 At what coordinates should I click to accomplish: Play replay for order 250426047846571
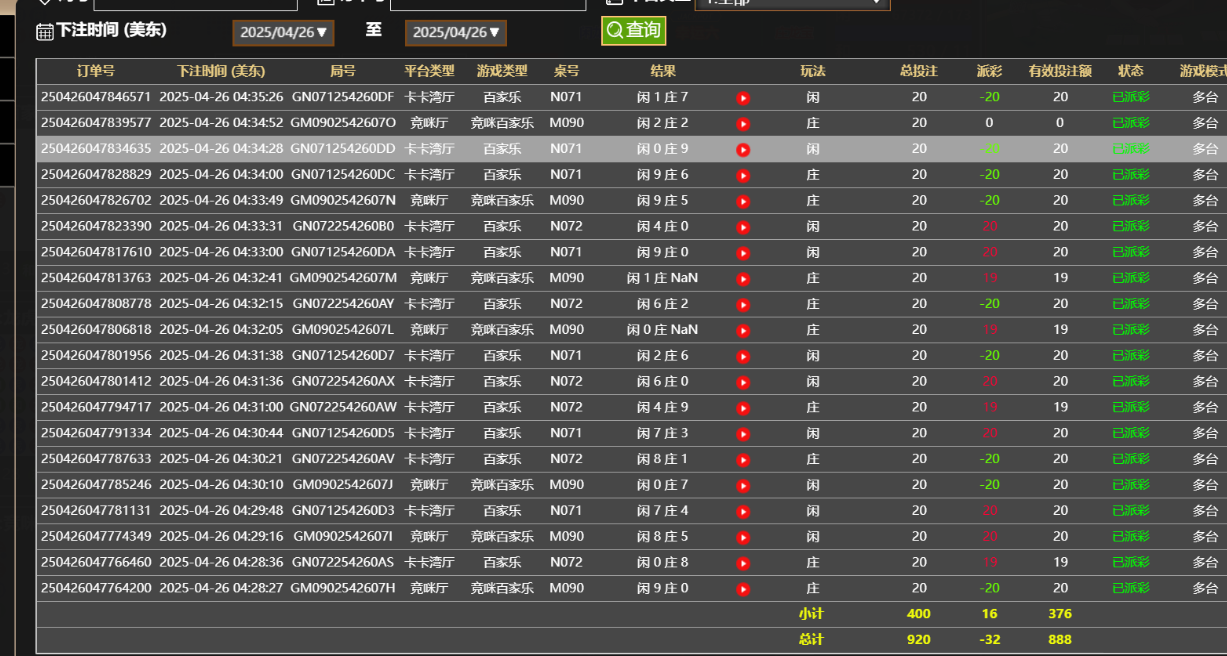pos(743,98)
